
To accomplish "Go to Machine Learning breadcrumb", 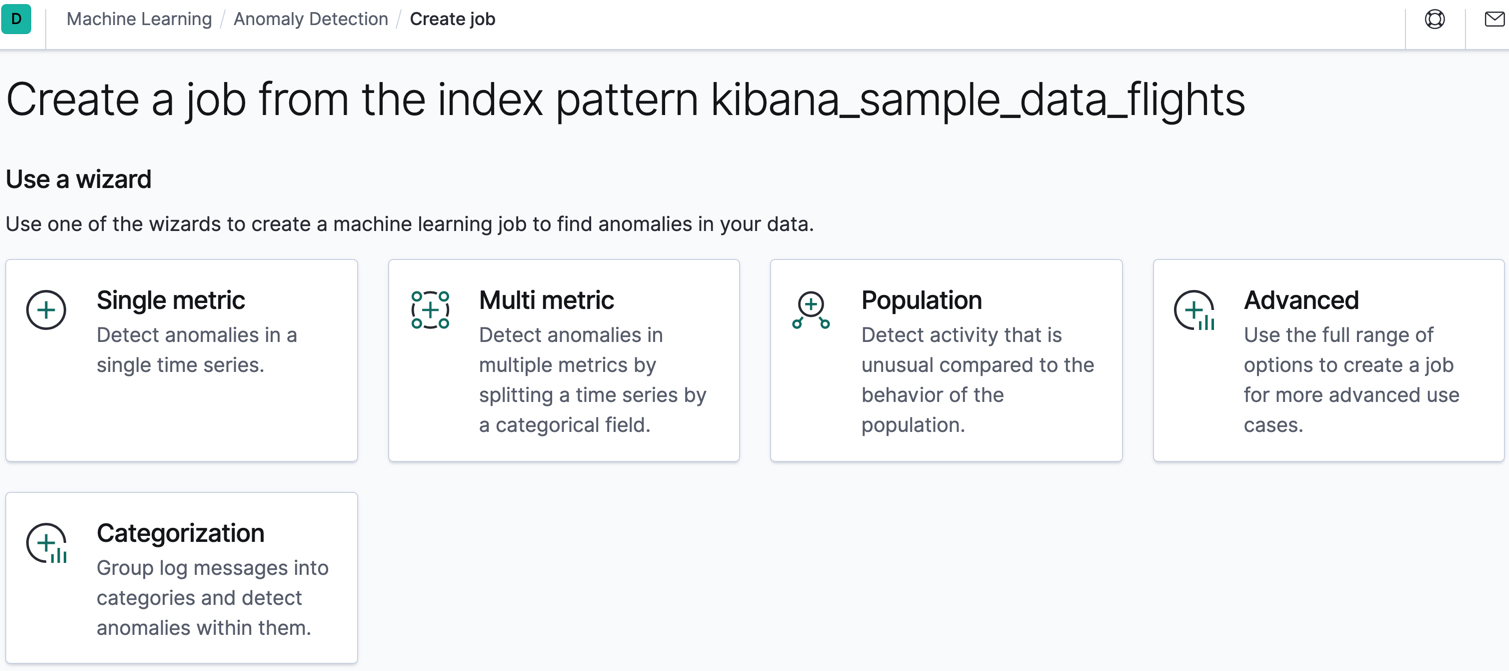I will 139,19.
